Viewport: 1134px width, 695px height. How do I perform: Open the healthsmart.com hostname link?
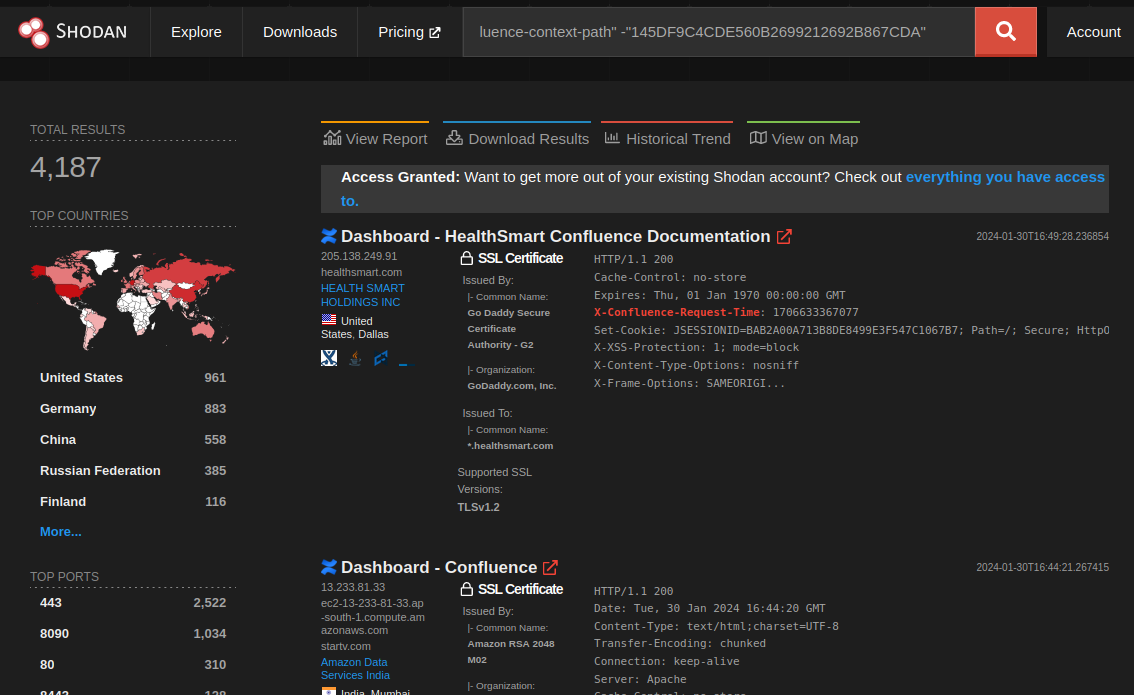361,271
